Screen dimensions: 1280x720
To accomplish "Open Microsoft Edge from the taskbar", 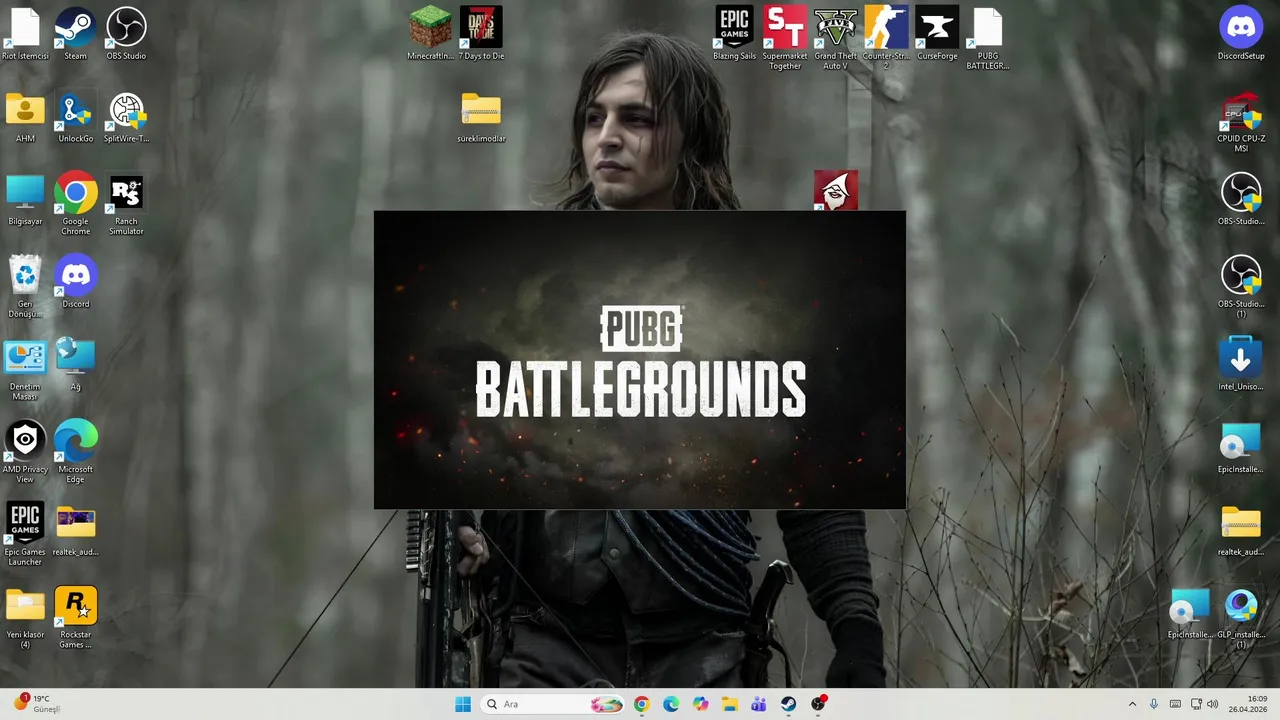I will (671, 704).
